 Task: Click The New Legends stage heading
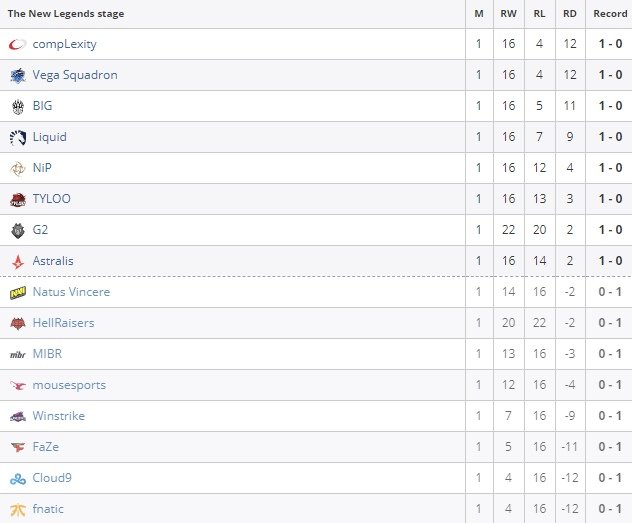tap(66, 14)
